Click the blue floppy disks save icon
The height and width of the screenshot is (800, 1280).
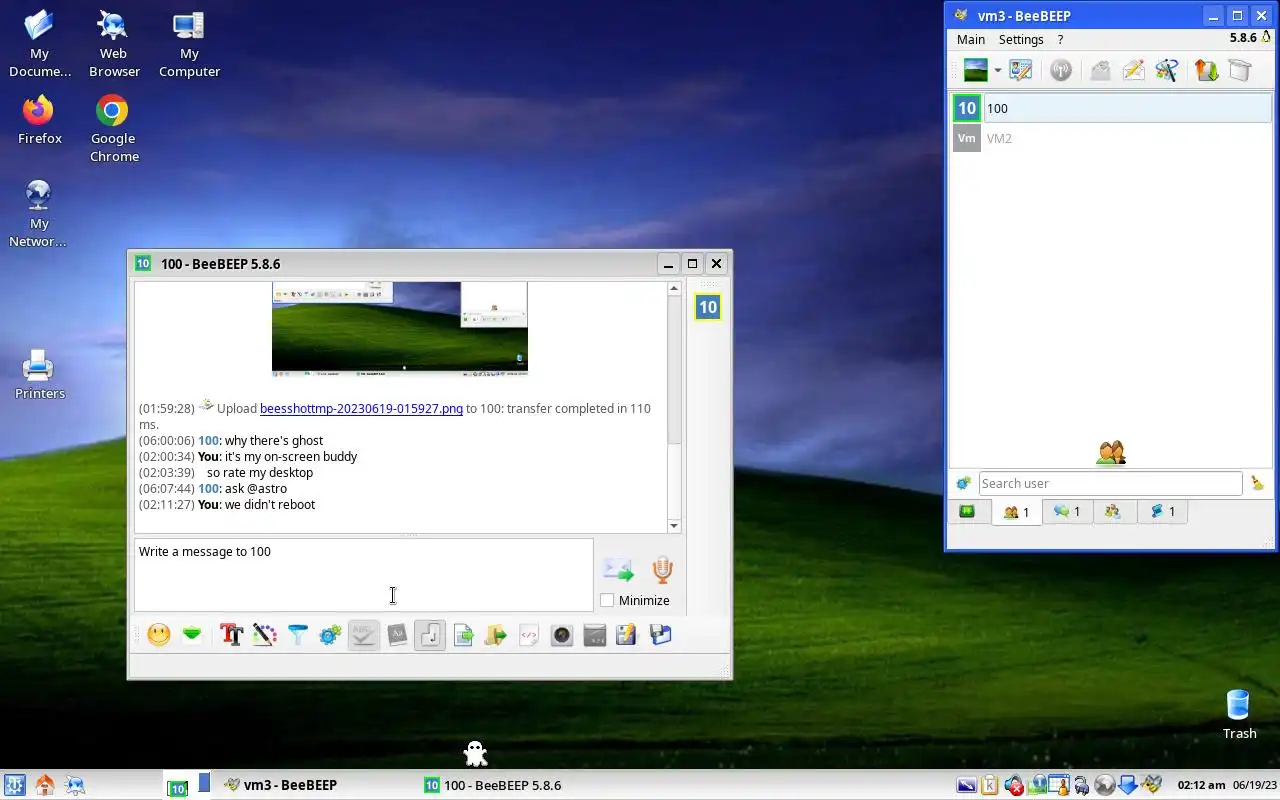[660, 634]
